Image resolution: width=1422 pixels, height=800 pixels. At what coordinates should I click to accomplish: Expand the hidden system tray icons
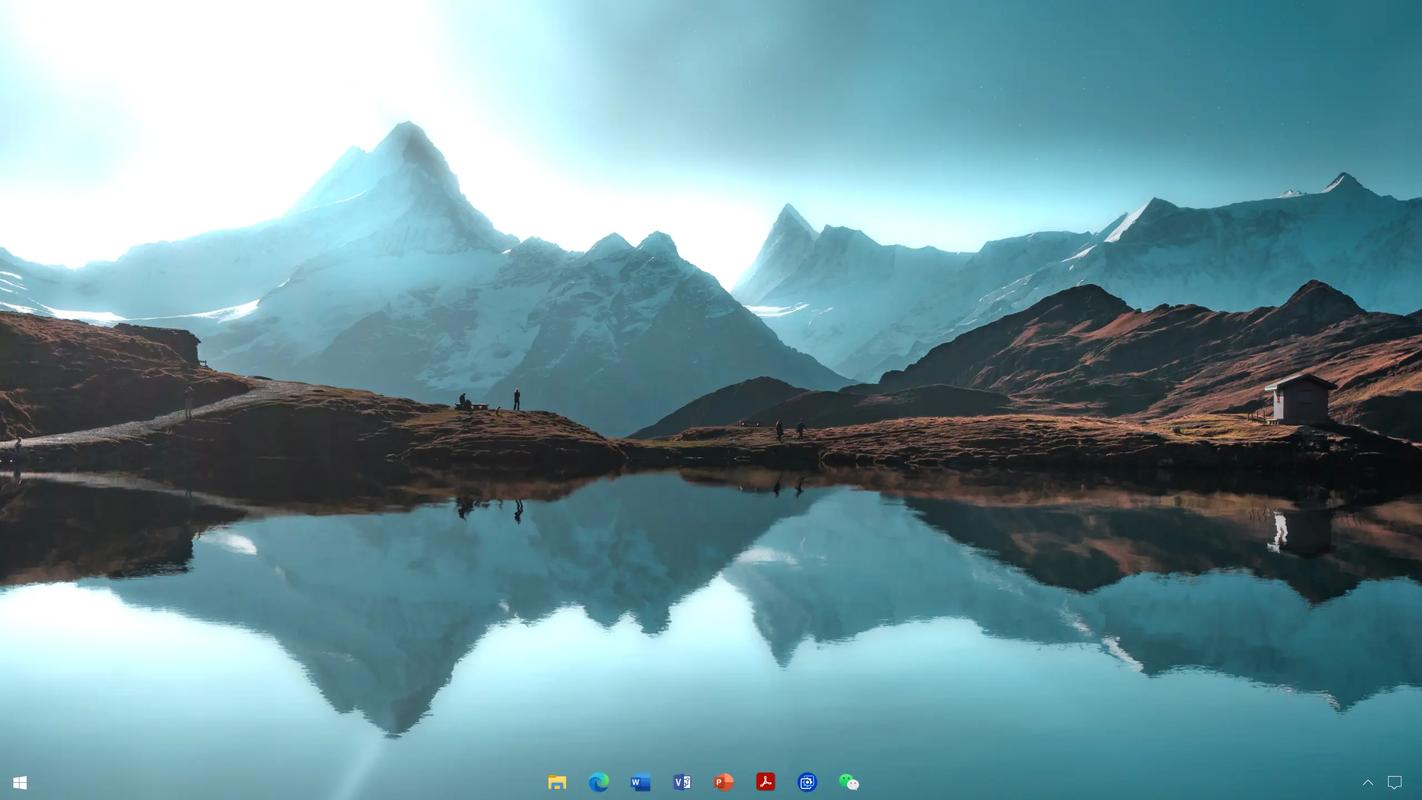[1368, 783]
